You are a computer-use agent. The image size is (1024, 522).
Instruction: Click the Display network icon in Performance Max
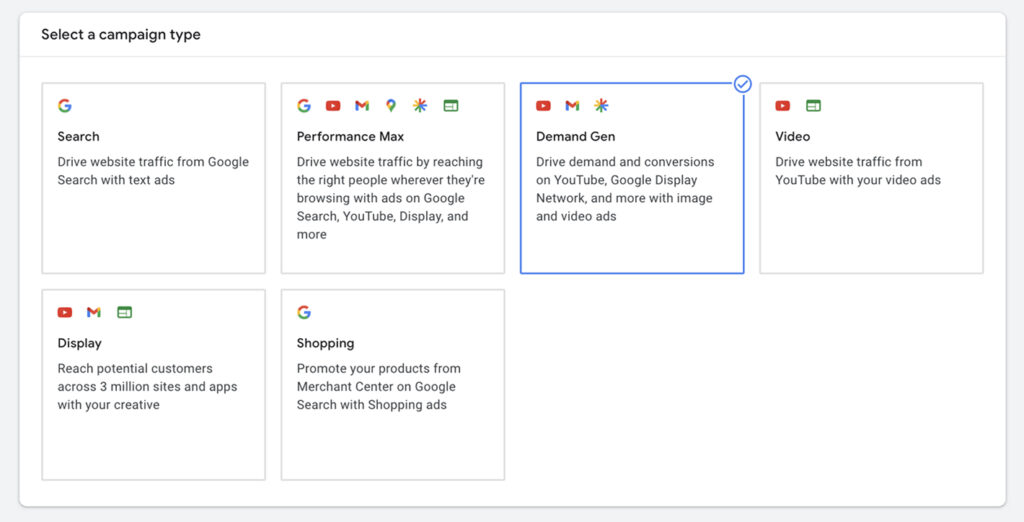click(450, 106)
